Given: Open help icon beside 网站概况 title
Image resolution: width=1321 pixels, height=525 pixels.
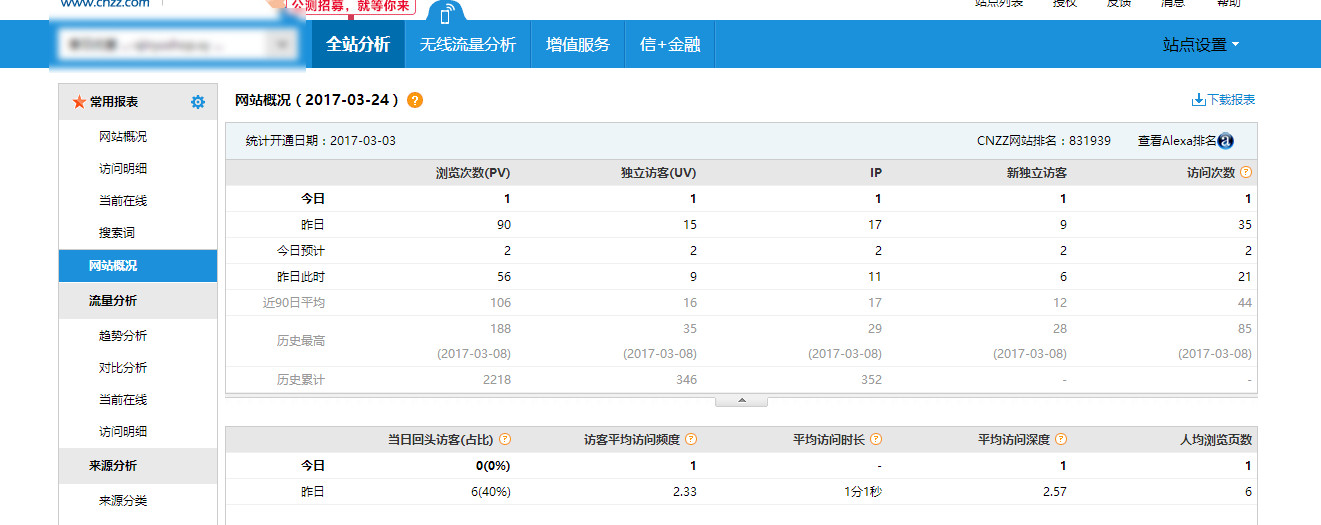Looking at the screenshot, I should (415, 100).
